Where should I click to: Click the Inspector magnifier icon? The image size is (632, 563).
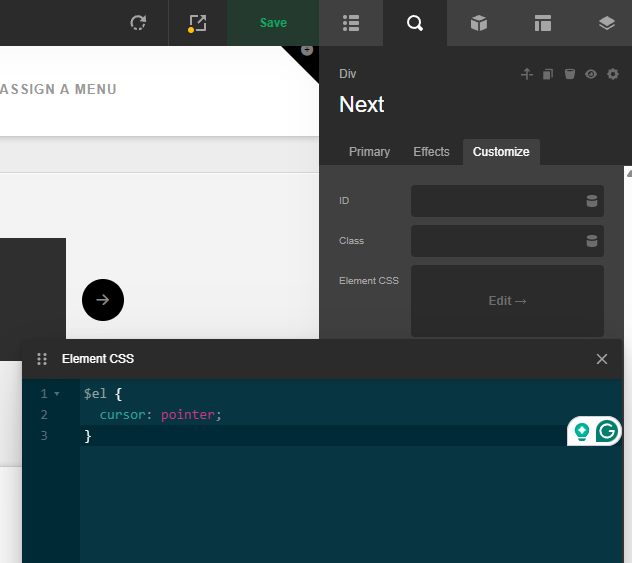point(415,23)
